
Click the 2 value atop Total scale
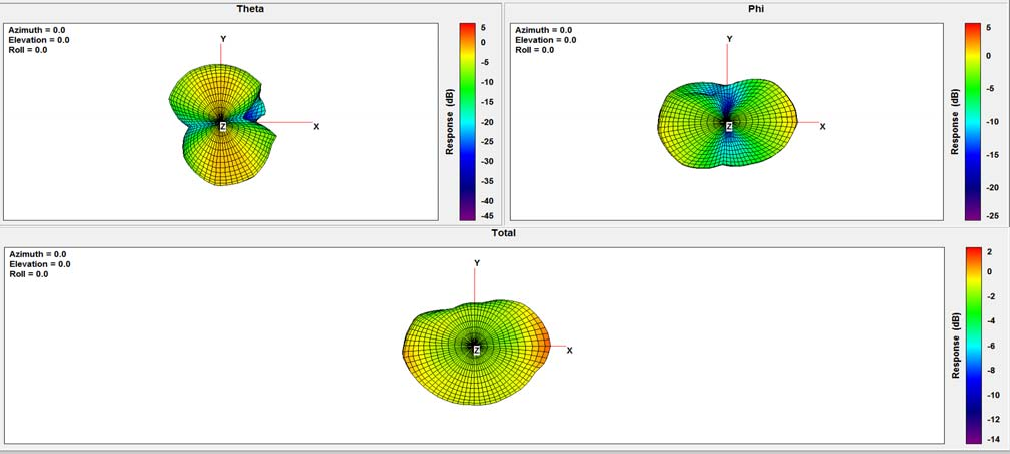[991, 252]
